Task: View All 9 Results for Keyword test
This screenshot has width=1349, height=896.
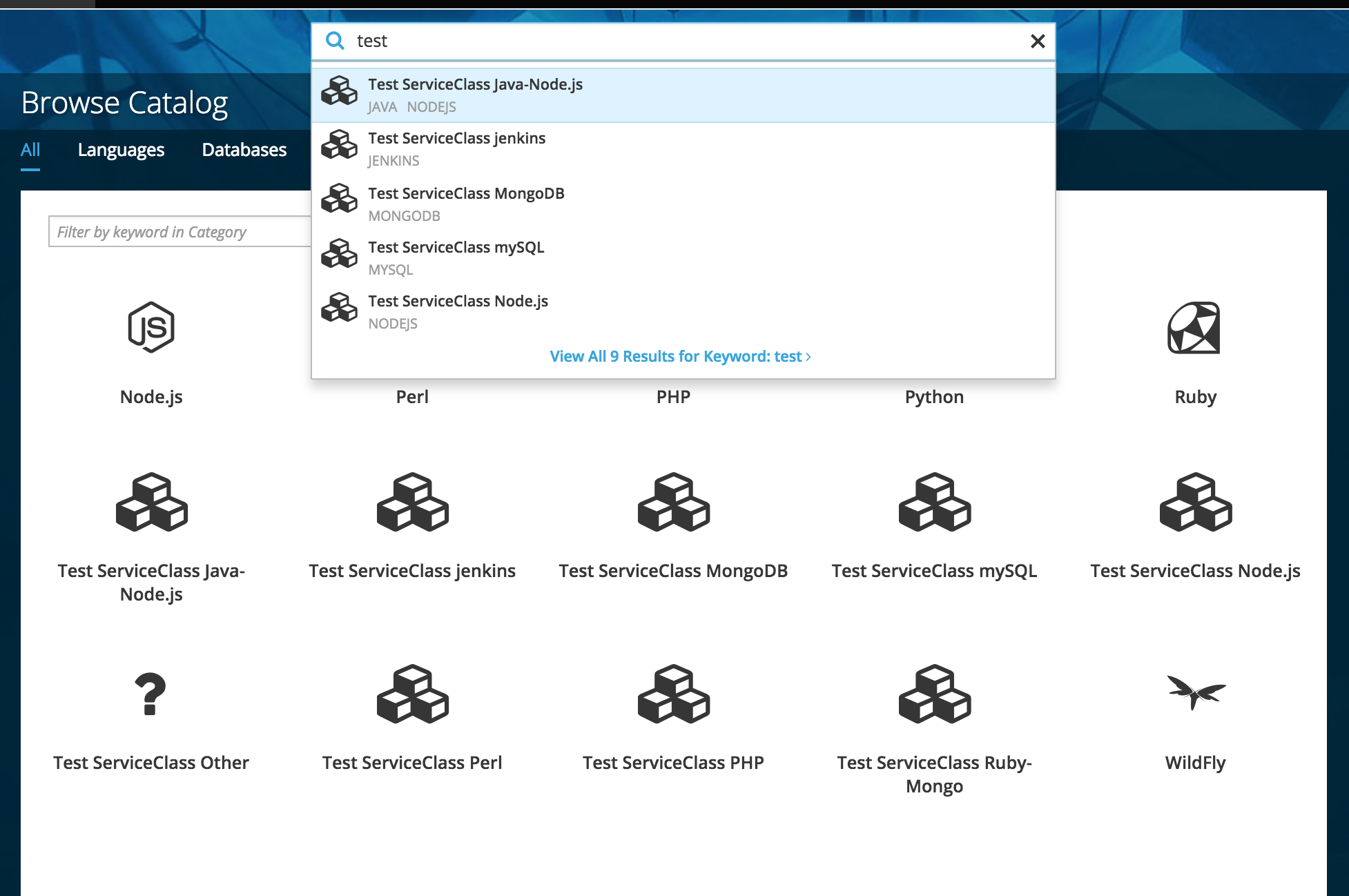Action: tap(683, 356)
